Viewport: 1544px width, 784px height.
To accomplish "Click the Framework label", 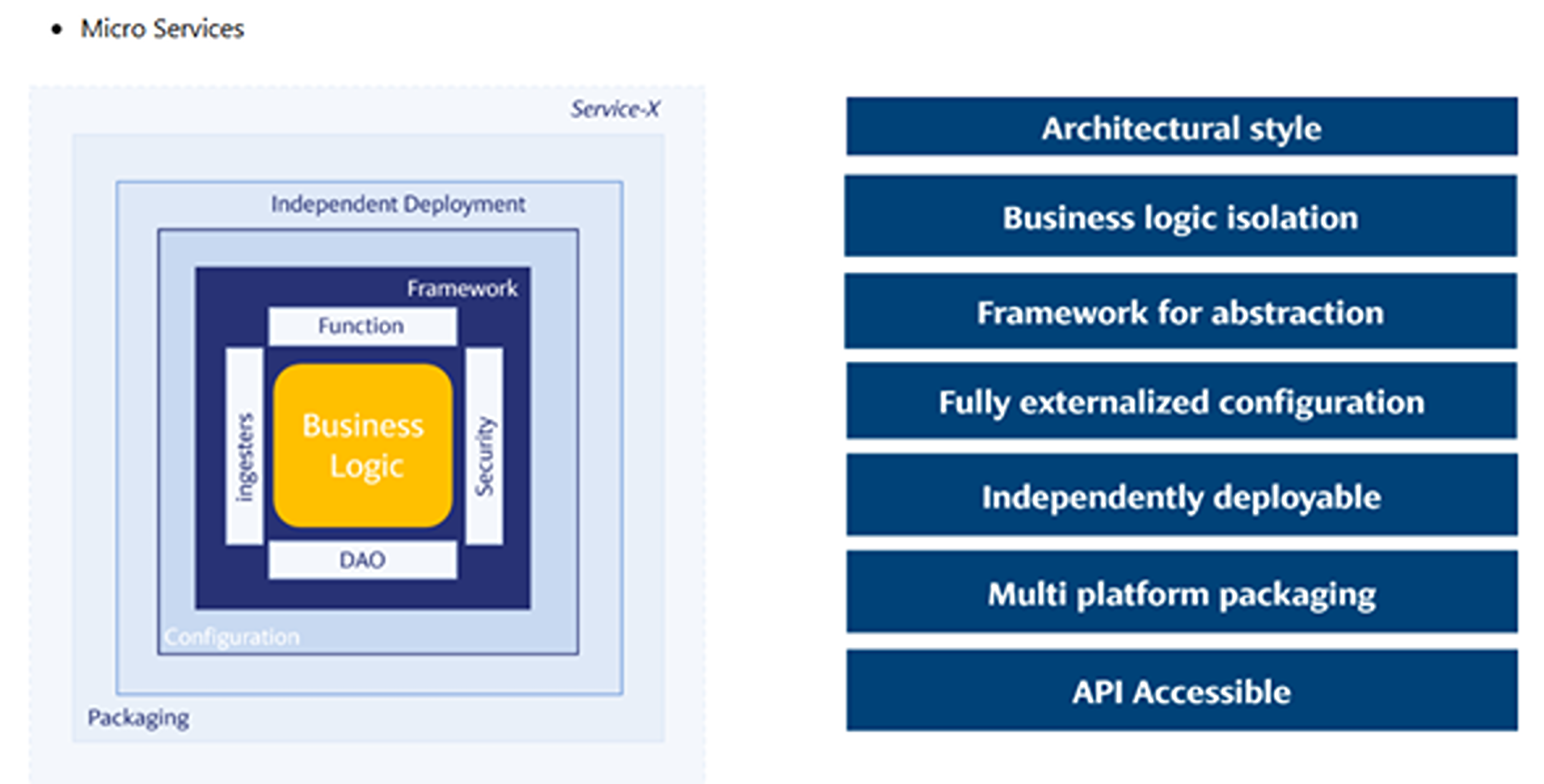I will 462,289.
